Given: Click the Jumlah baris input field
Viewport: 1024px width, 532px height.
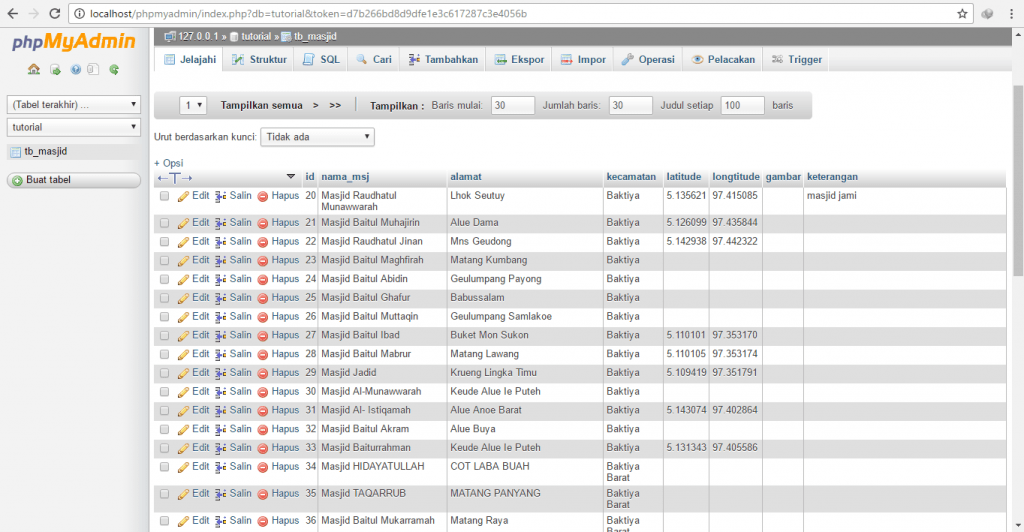Looking at the screenshot, I should [631, 105].
